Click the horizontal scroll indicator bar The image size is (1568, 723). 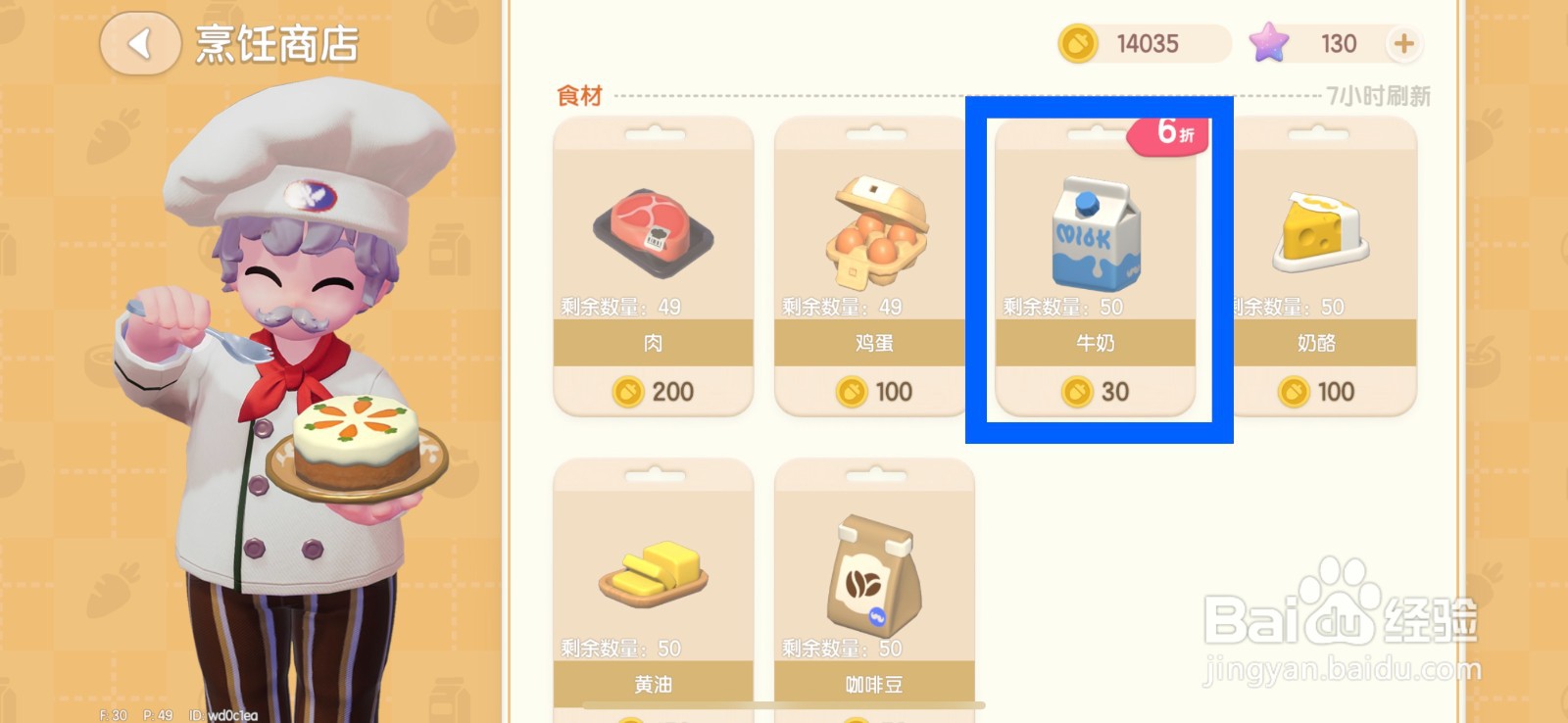pos(784,704)
